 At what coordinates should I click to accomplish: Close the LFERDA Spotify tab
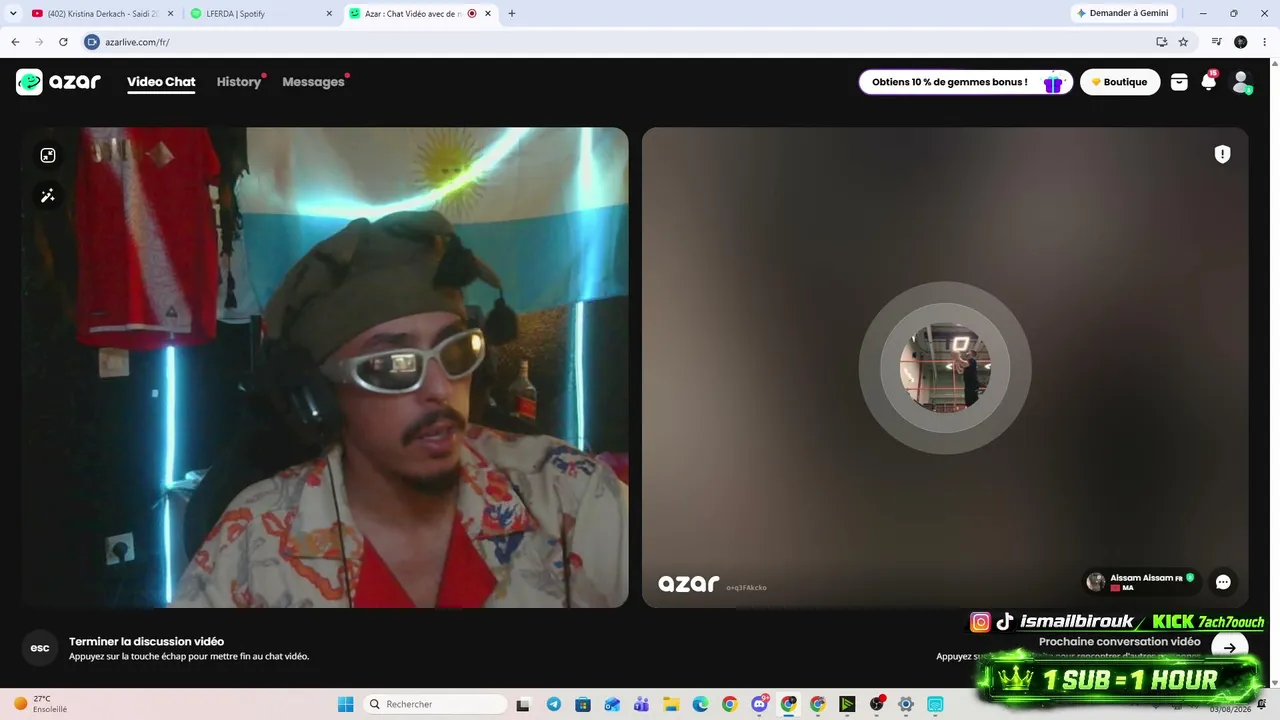pyautogui.click(x=329, y=13)
